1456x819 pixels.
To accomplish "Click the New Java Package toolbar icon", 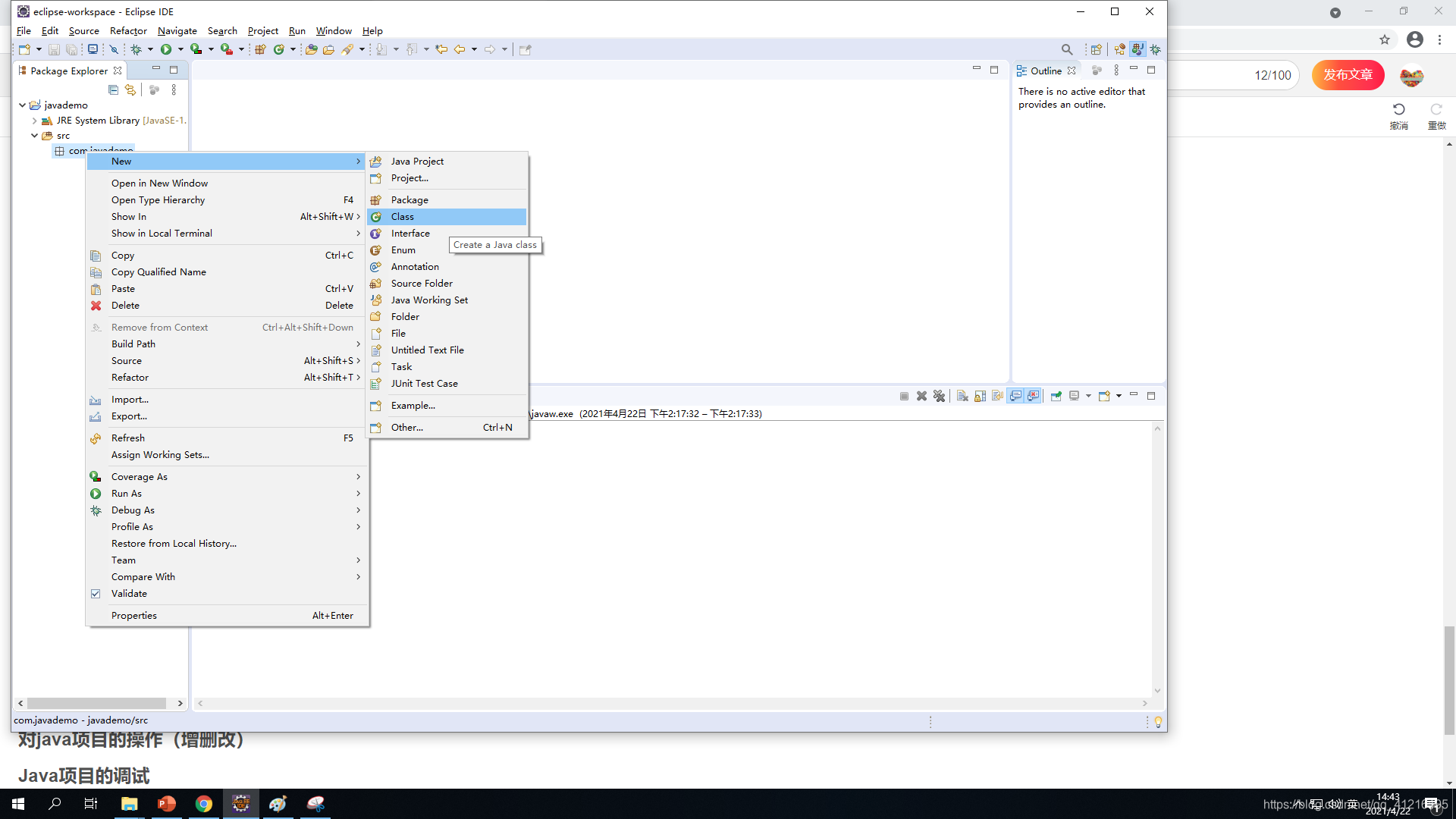I will (x=260, y=49).
